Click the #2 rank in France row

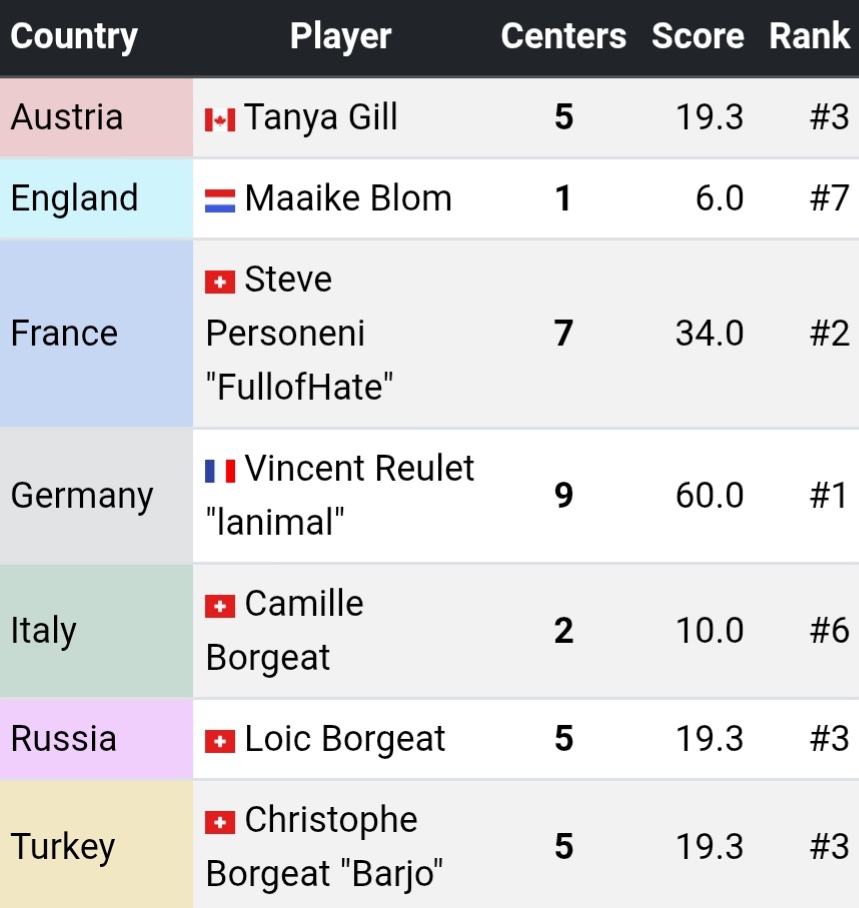tap(829, 333)
